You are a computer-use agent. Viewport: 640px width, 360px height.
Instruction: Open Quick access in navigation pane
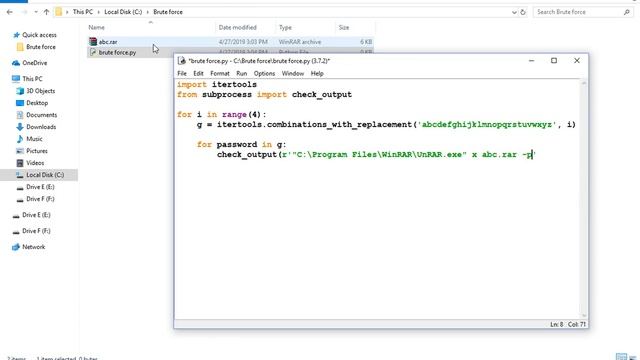pyautogui.click(x=39, y=35)
